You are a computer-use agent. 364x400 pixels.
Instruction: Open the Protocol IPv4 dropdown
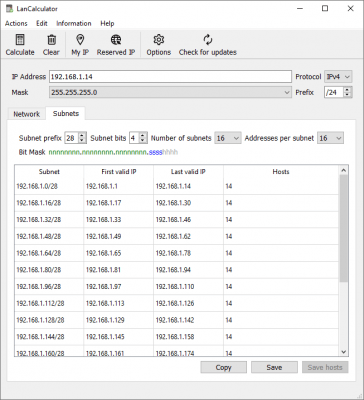point(338,77)
